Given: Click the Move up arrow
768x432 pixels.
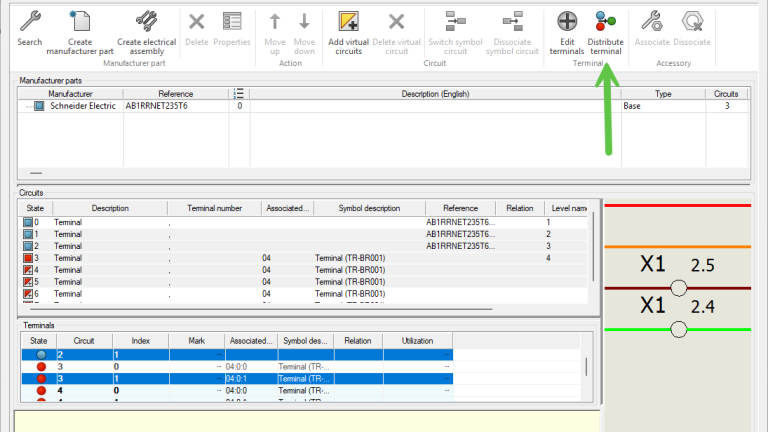Looking at the screenshot, I should (x=275, y=22).
